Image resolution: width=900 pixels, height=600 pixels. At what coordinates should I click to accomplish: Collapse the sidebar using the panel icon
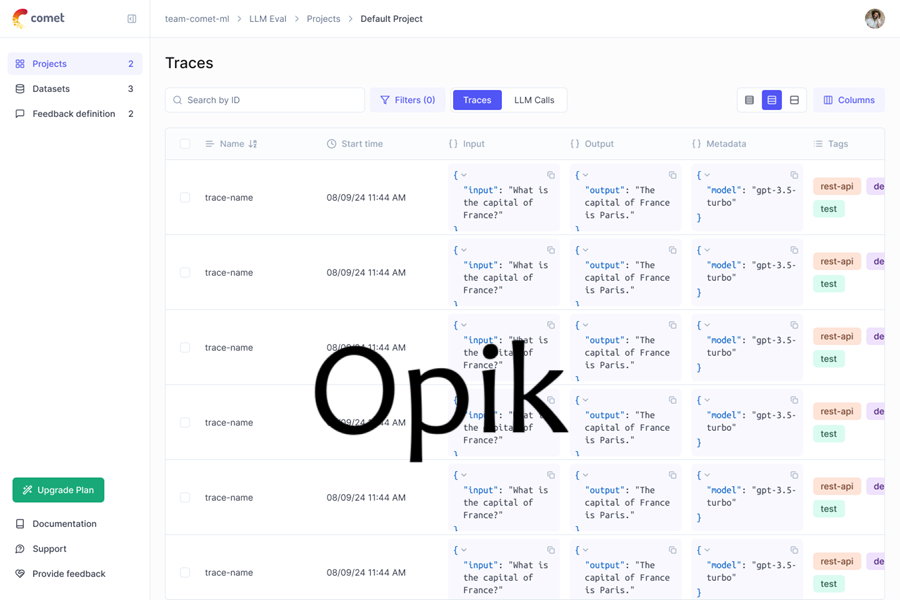(x=132, y=19)
